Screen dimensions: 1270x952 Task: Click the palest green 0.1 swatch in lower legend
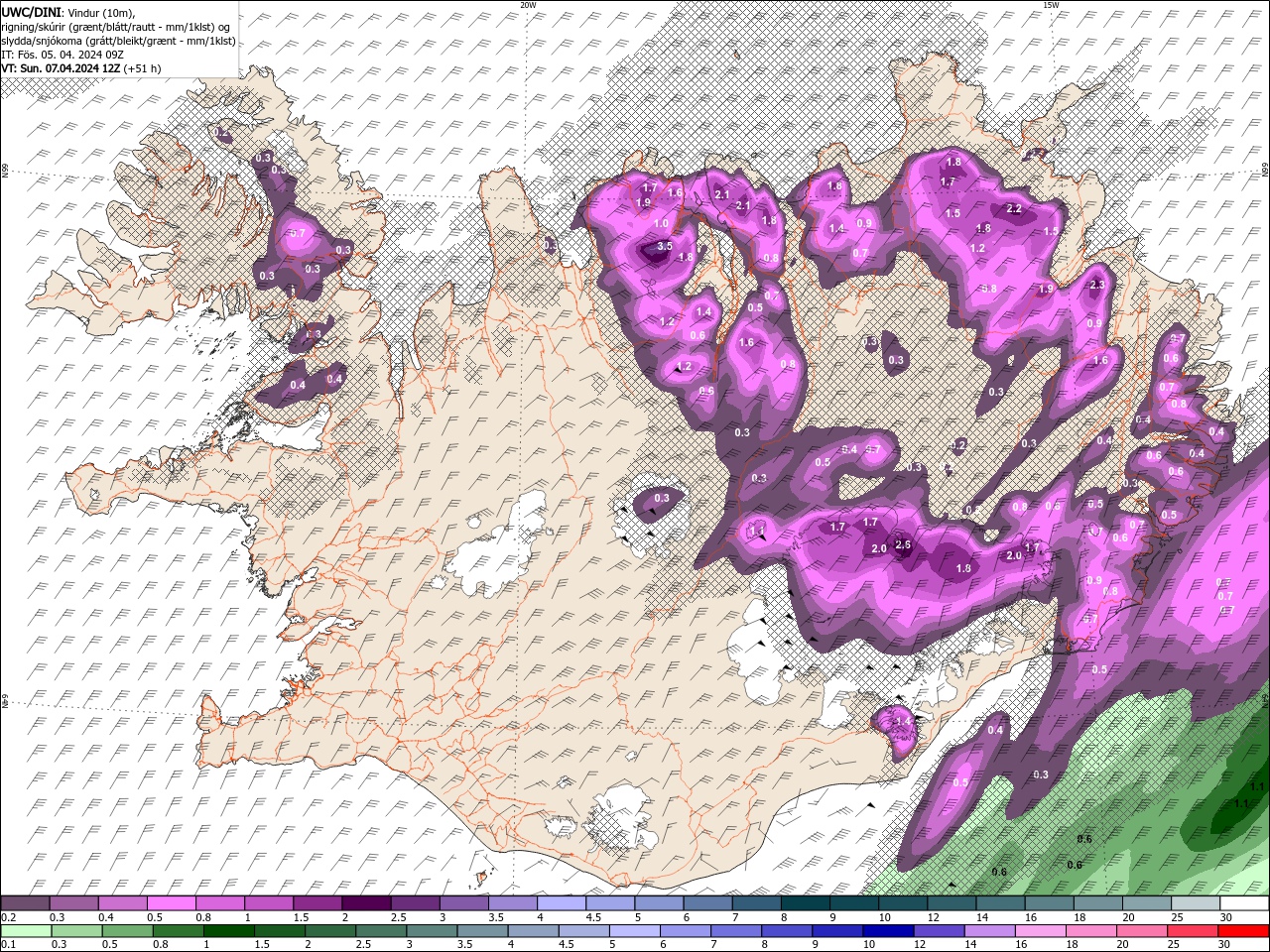pyautogui.click(x=26, y=931)
